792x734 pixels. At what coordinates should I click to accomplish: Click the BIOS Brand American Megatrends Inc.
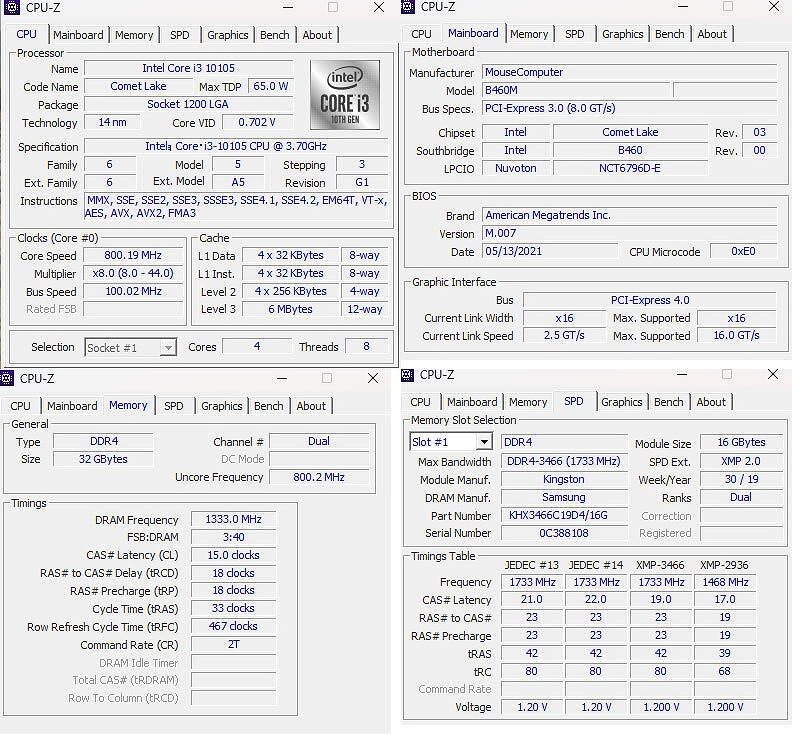coord(629,215)
